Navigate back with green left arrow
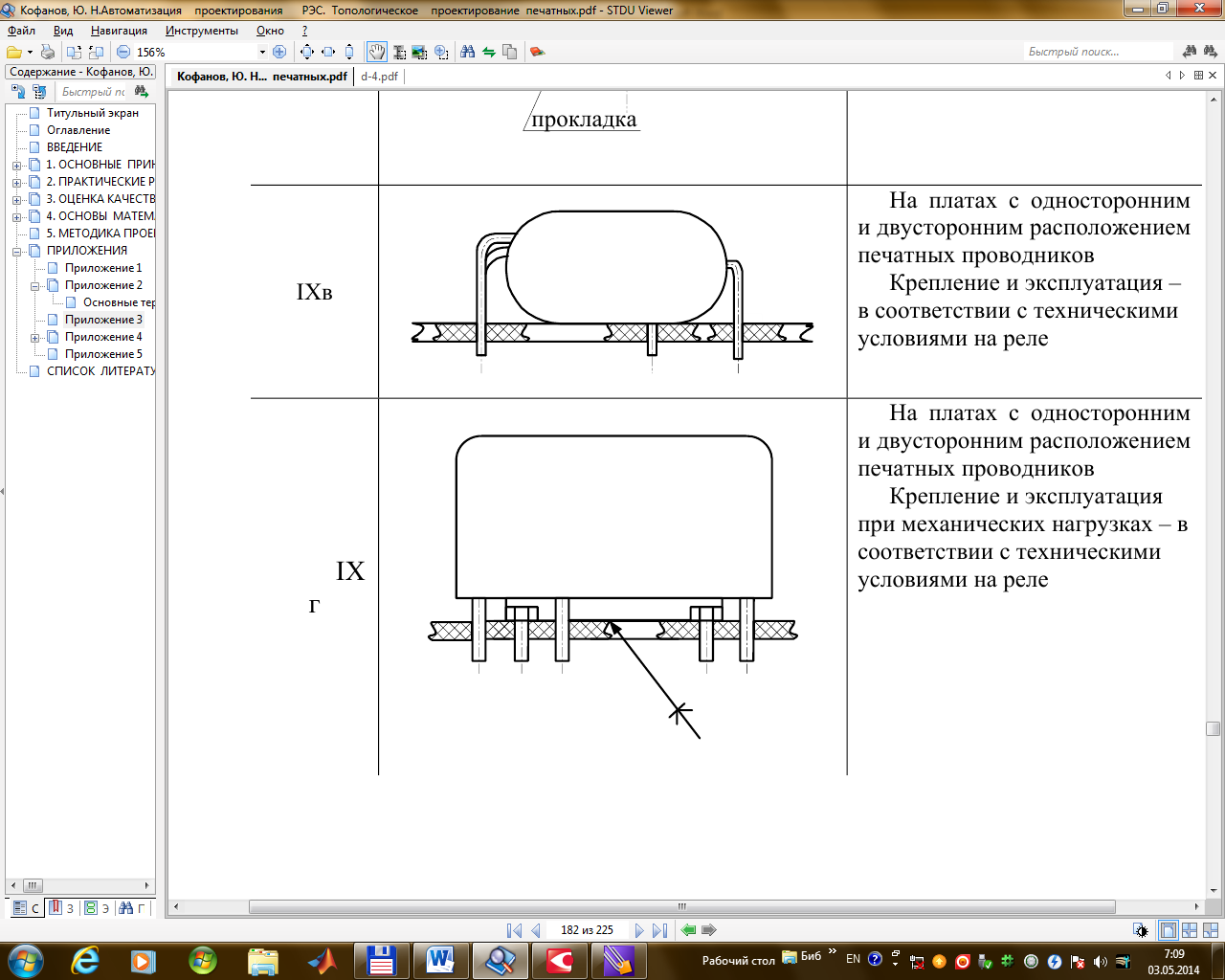This screenshot has height=980, width=1225. pos(688,930)
